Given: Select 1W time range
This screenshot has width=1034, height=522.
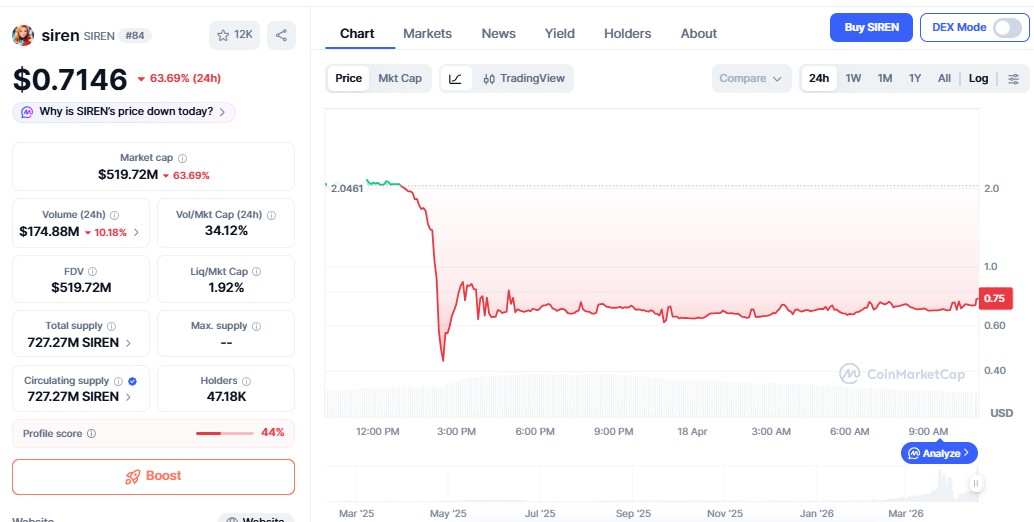Looking at the screenshot, I should 853,78.
